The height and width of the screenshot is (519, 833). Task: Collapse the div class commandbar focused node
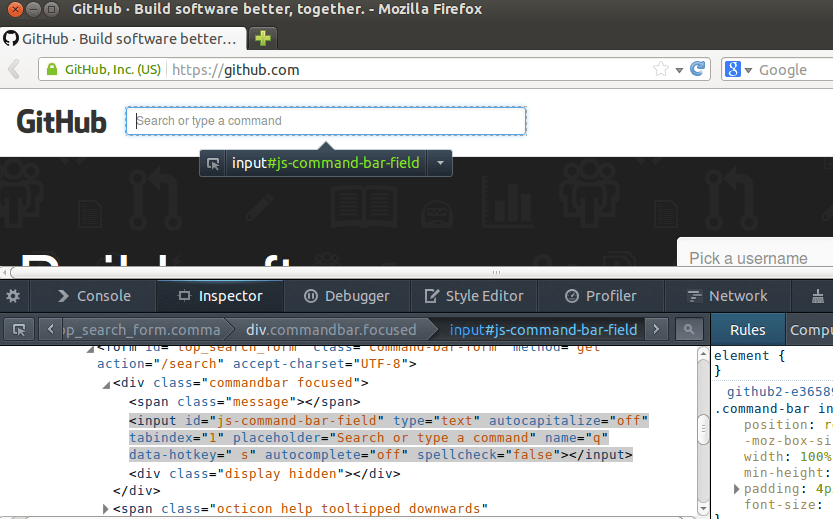click(x=106, y=385)
